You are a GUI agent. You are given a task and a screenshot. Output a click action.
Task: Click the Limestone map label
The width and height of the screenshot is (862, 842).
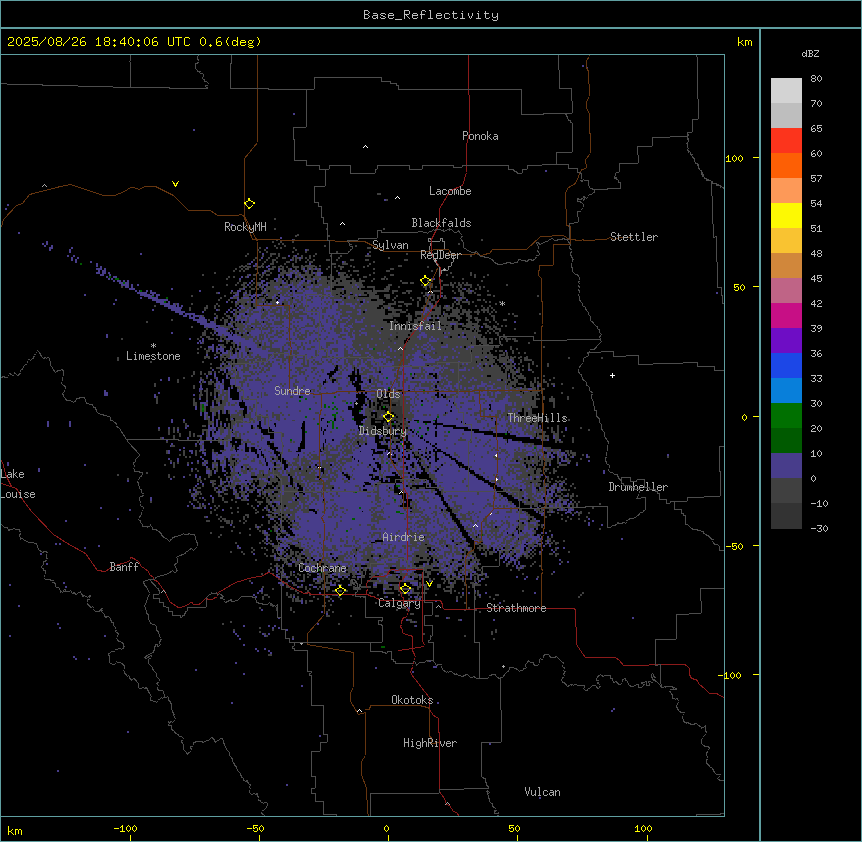(153, 356)
